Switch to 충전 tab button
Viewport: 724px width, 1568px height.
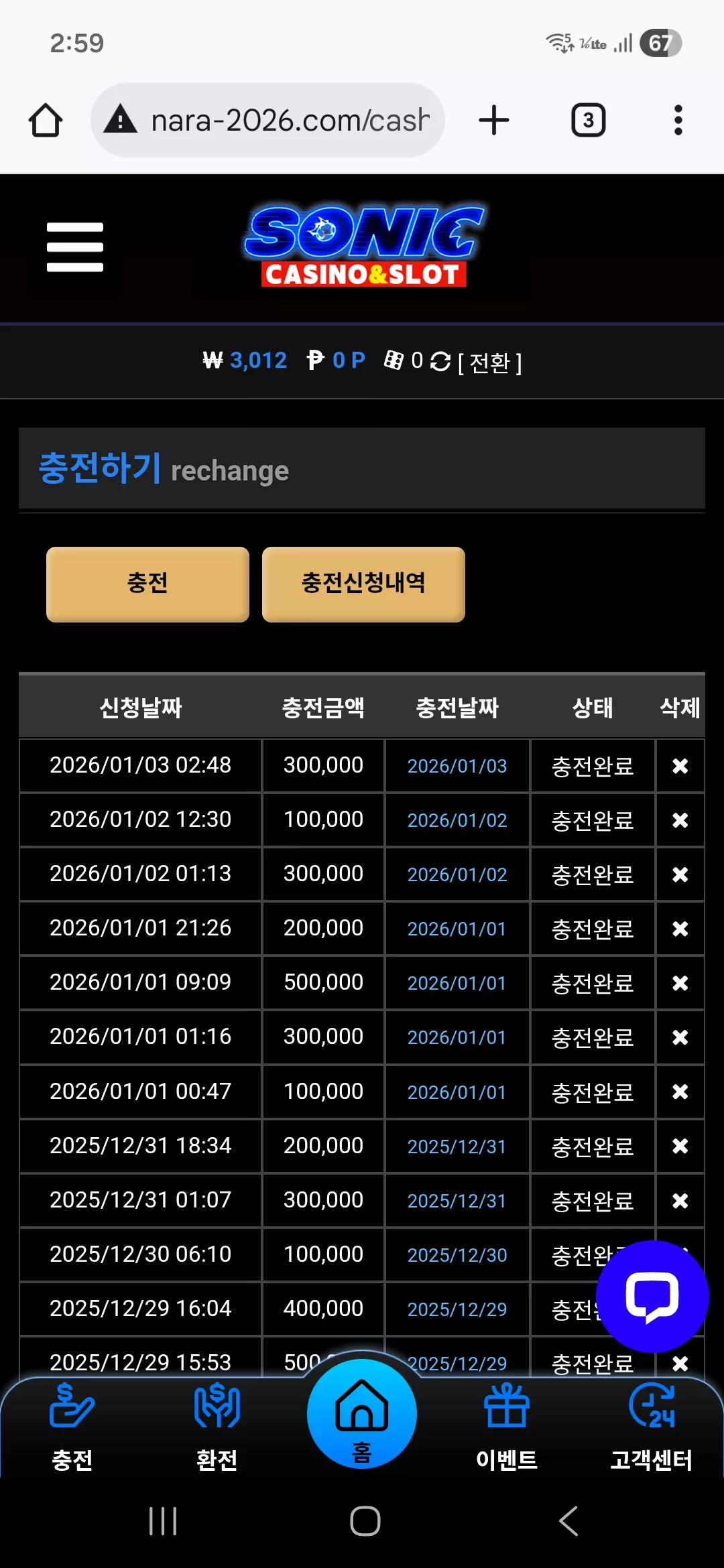(x=147, y=584)
